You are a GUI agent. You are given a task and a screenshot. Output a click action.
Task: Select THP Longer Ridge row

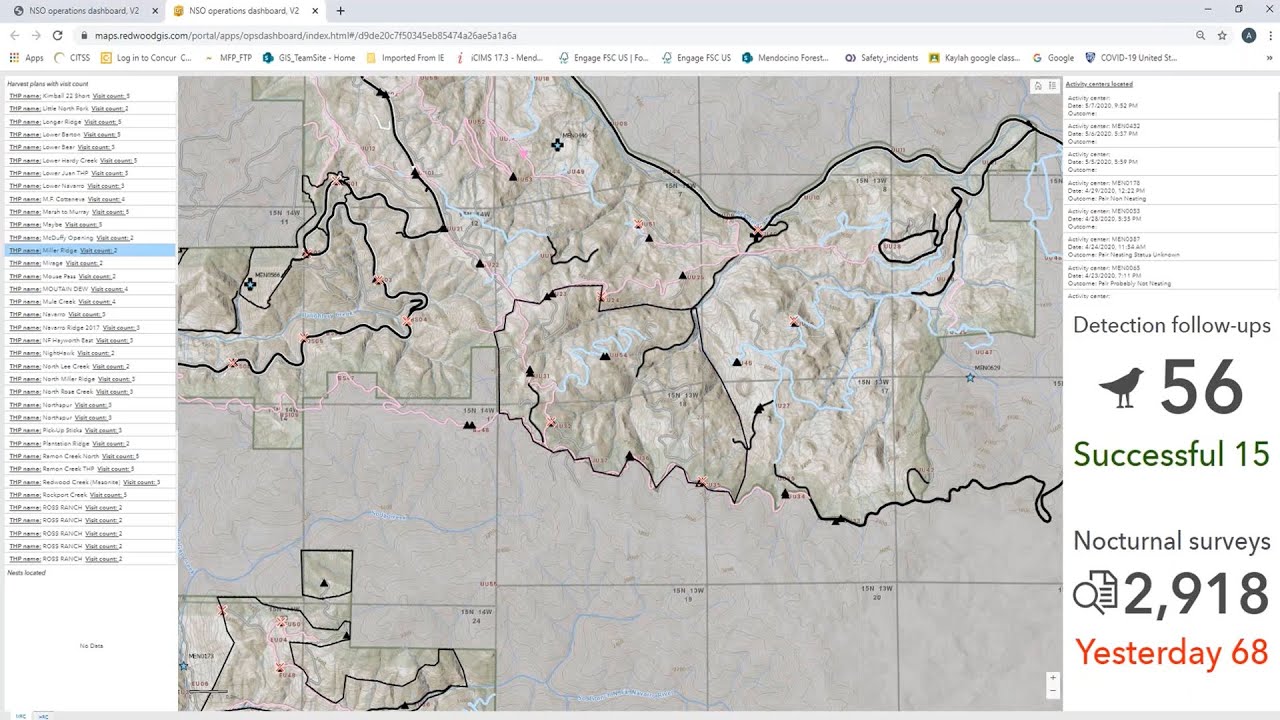pos(89,122)
